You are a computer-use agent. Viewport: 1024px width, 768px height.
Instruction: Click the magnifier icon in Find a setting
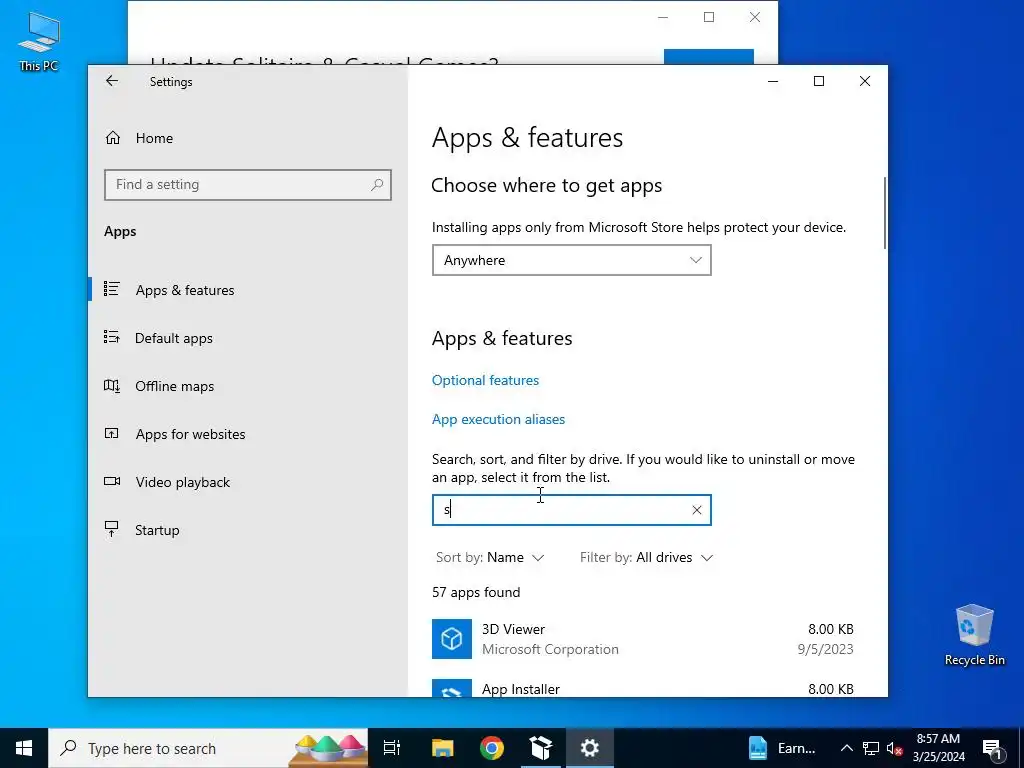pos(377,185)
